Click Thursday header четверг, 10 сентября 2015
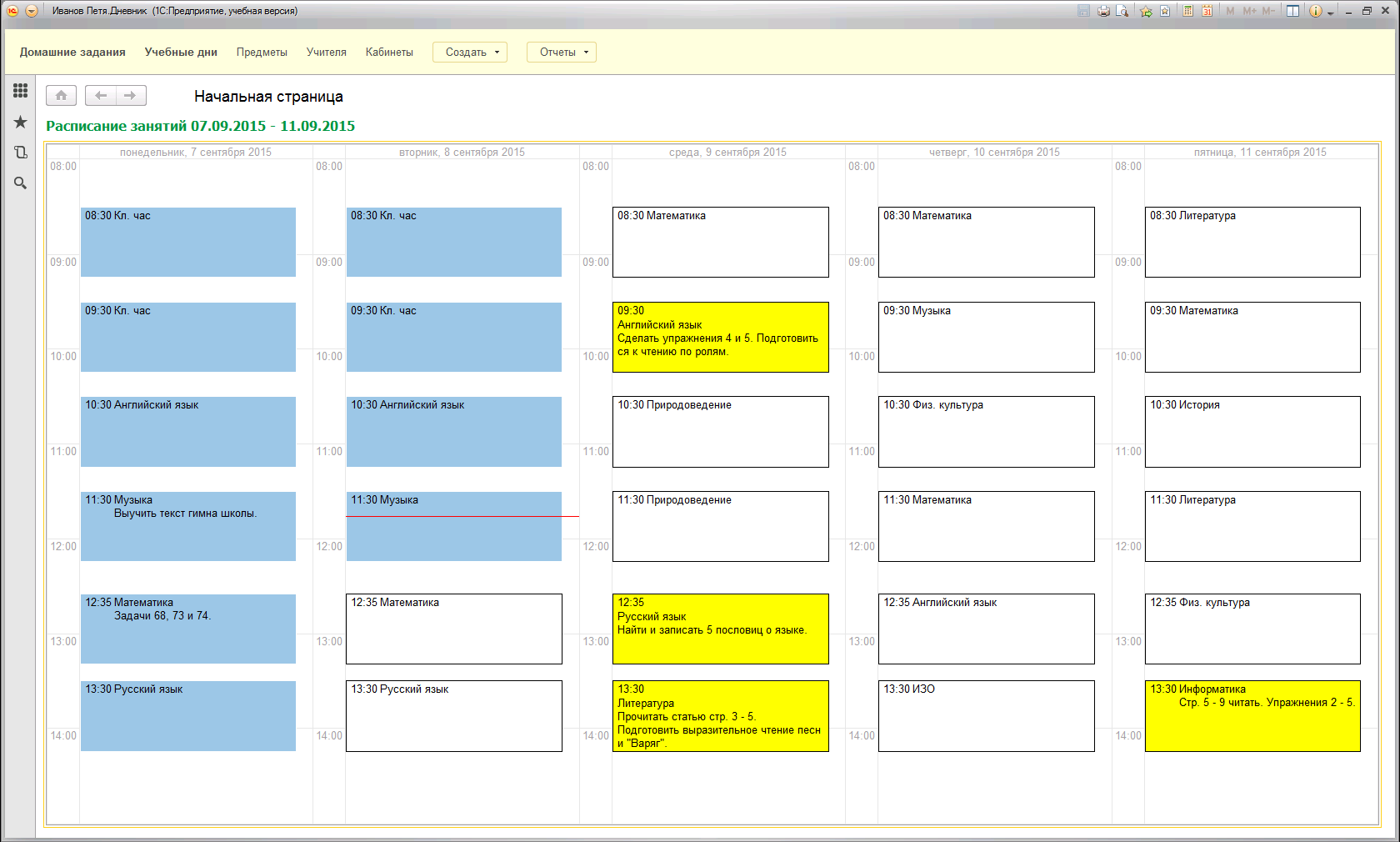This screenshot has height=842, width=1400. pyautogui.click(x=995, y=152)
